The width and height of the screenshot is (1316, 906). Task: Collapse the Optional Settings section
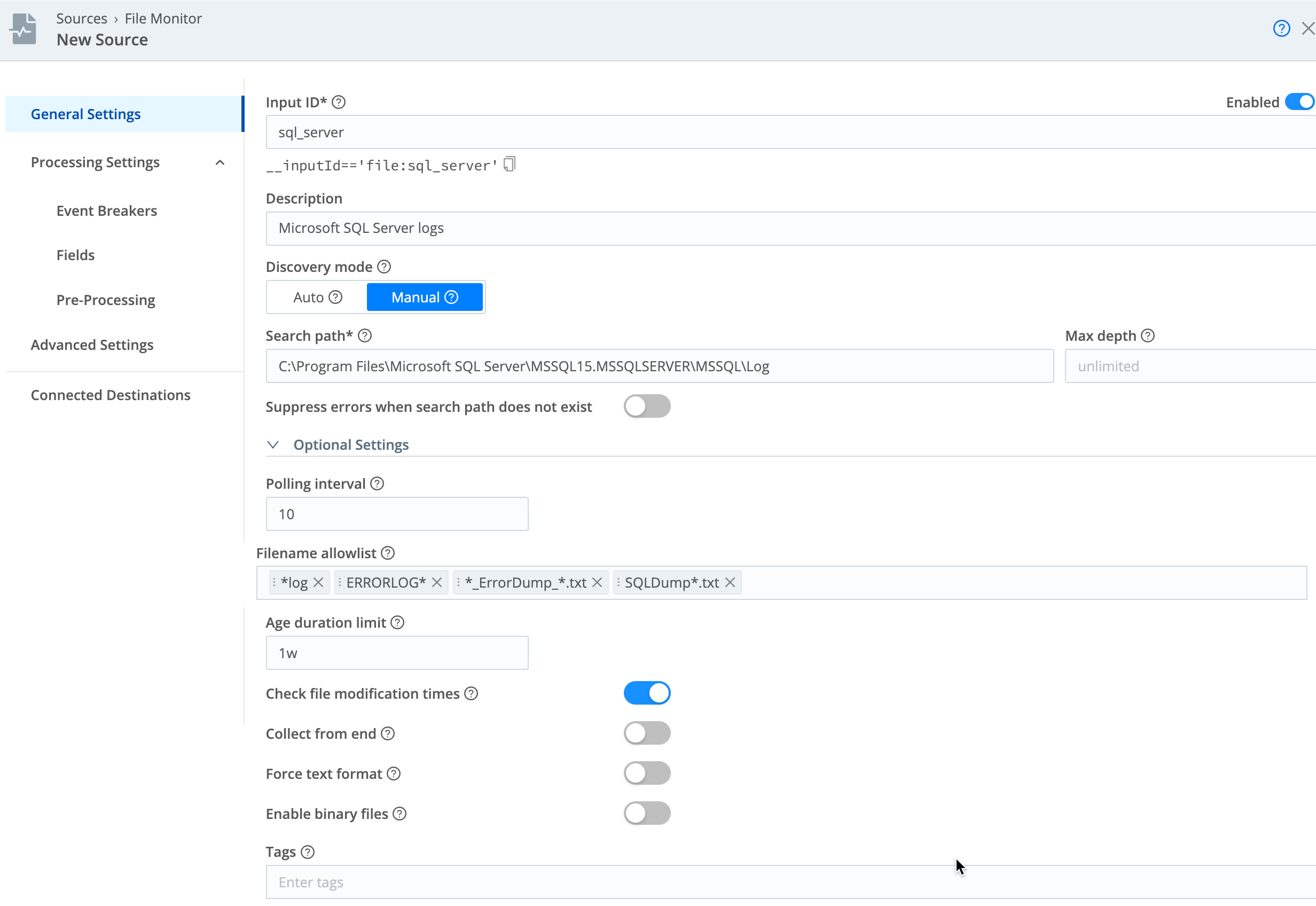(273, 444)
